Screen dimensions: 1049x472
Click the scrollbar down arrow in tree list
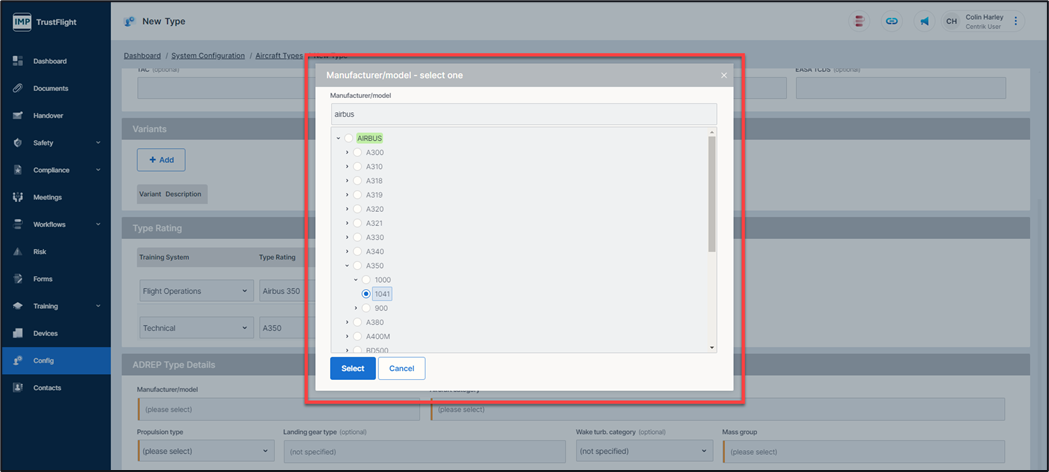[712, 348]
